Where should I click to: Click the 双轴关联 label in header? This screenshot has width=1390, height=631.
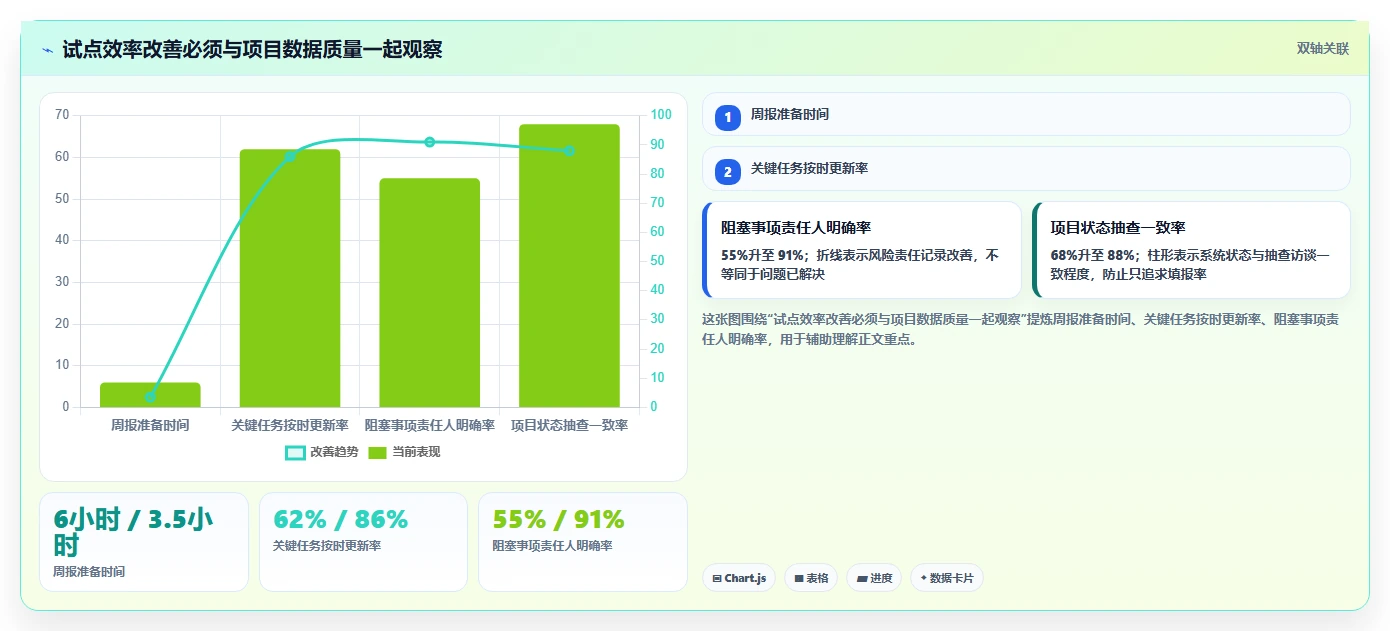tap(1323, 49)
